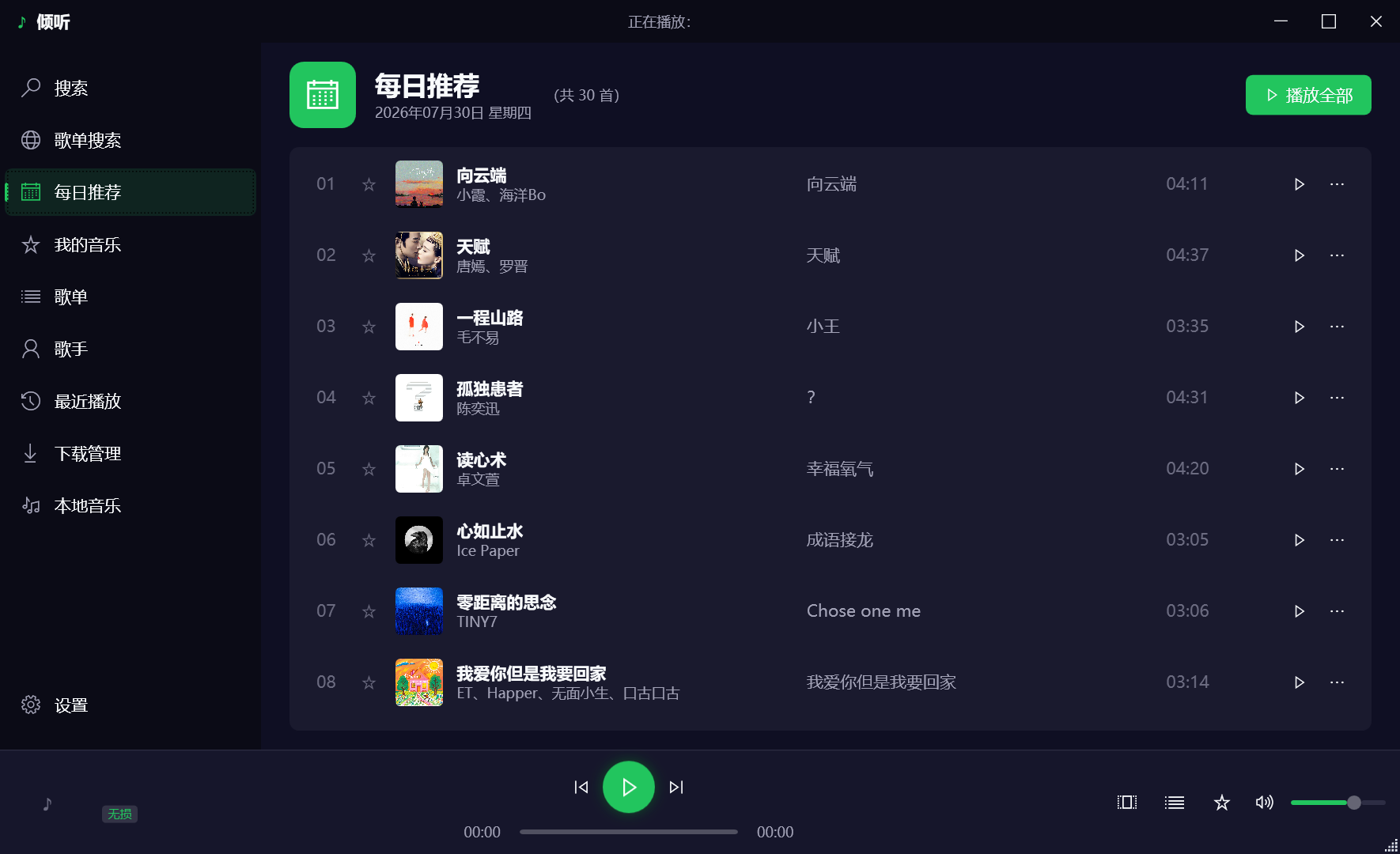Play the song 向云端
1400x854 pixels.
click(1299, 184)
